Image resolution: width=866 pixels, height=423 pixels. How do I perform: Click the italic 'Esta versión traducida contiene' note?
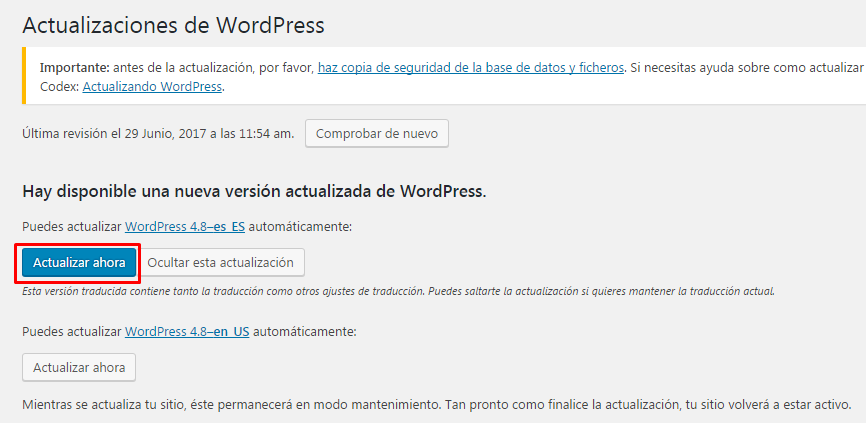click(x=399, y=291)
